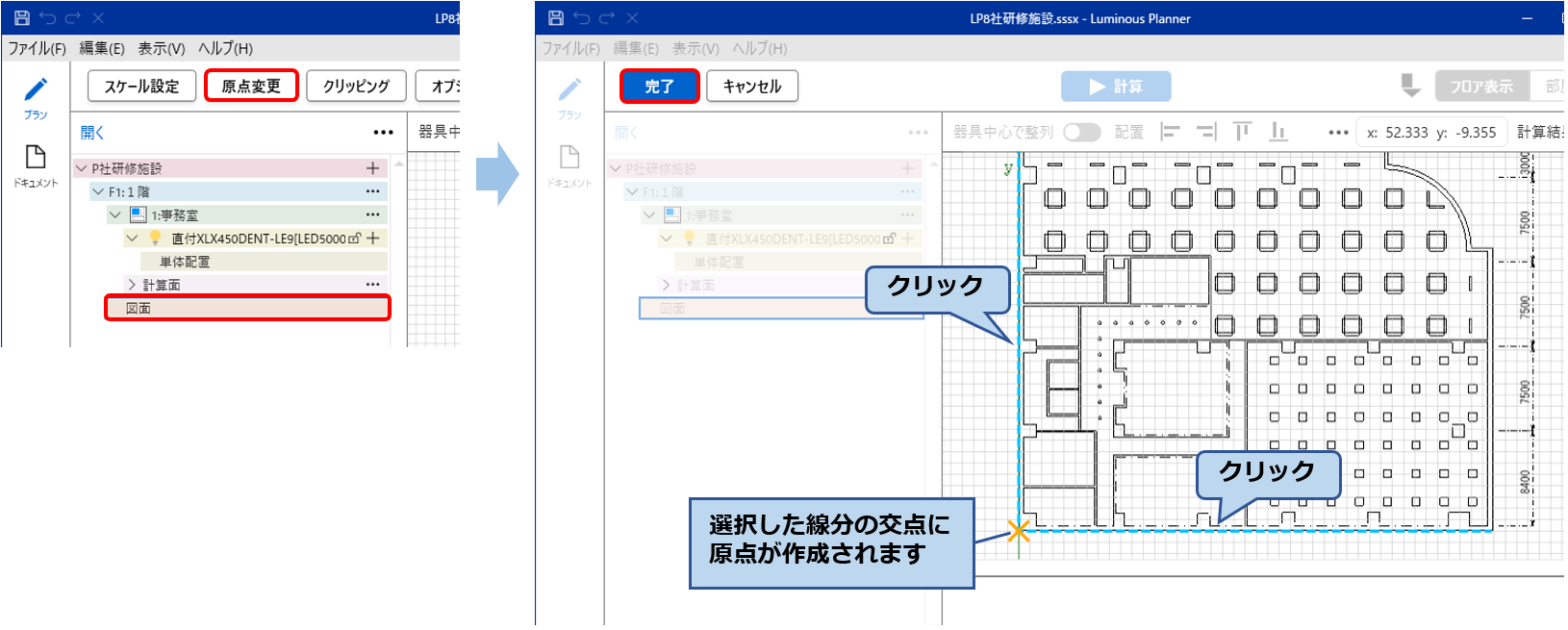1568x630 pixels.
Task: Click the align bottom icon in alignment toolbar
Action: pyautogui.click(x=1278, y=132)
